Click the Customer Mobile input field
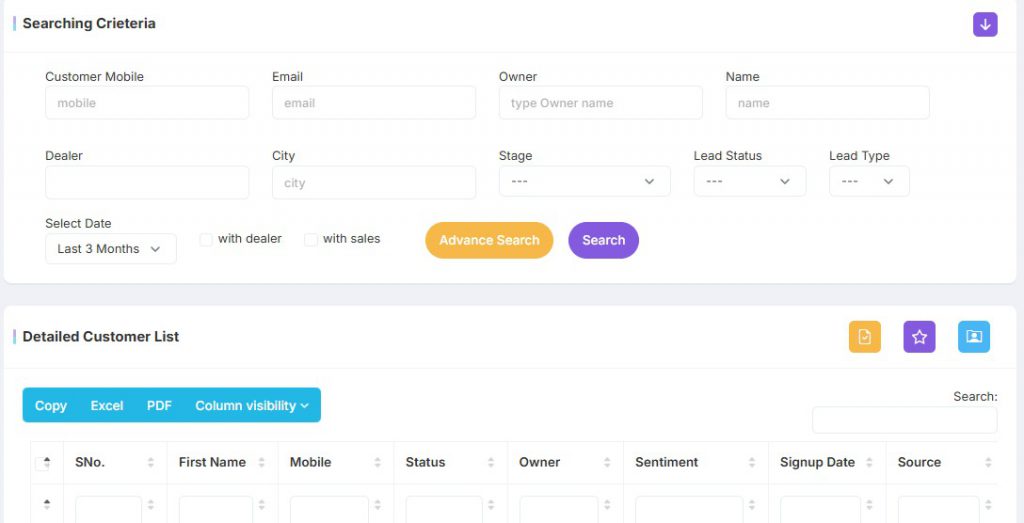The height and width of the screenshot is (523, 1024). 147,103
